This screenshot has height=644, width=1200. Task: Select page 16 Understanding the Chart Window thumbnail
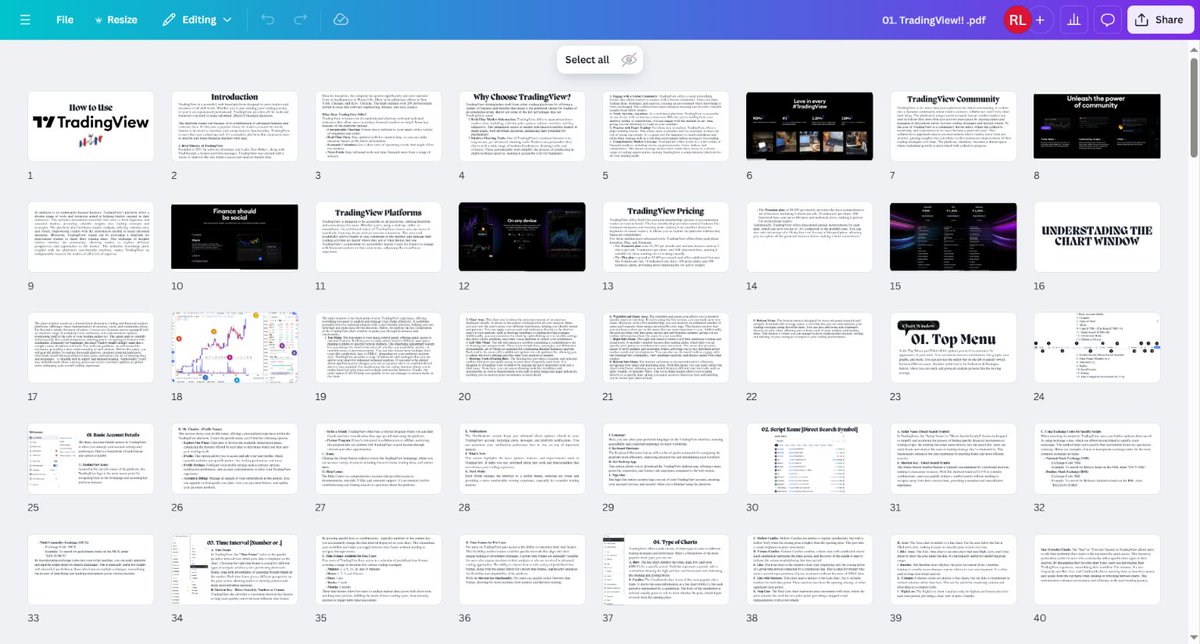coord(1096,237)
